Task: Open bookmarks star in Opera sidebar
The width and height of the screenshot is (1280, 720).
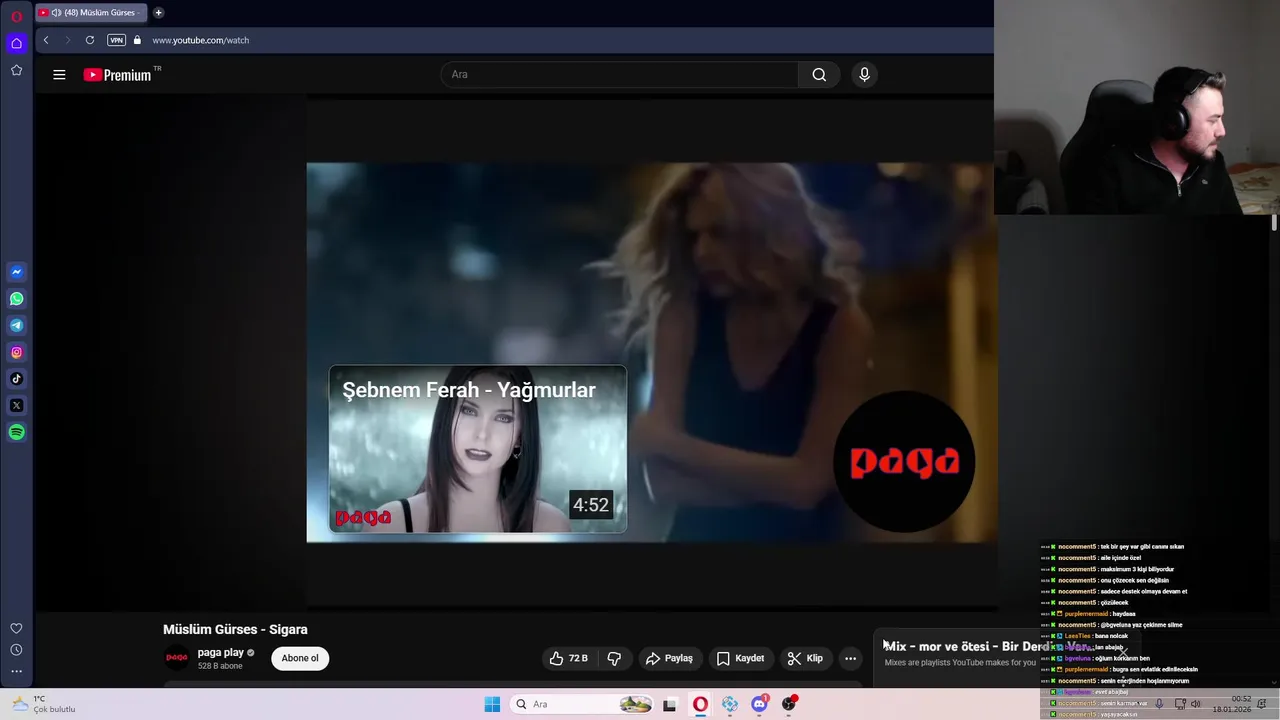Action: (16, 70)
